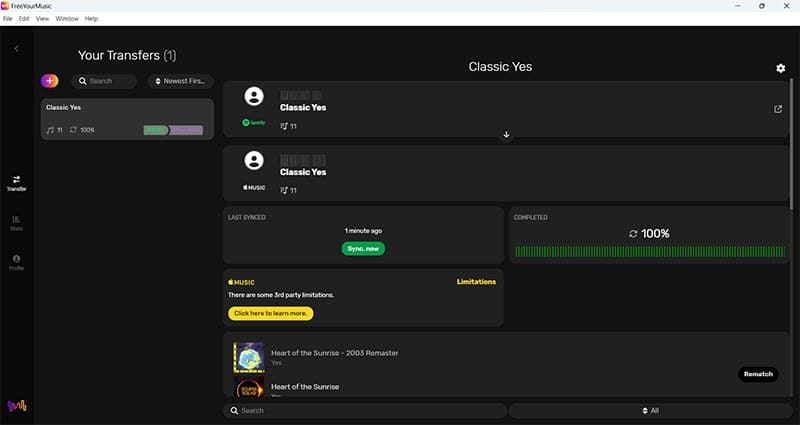Click the magnifier icon in the bottom tracks search
Screen dimensions: 800x425
[234, 410]
